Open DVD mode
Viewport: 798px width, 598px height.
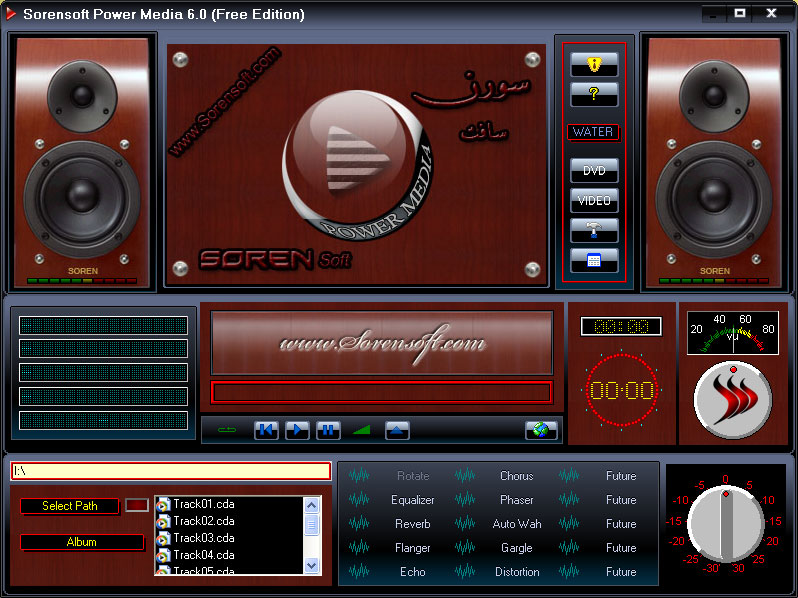(x=594, y=170)
